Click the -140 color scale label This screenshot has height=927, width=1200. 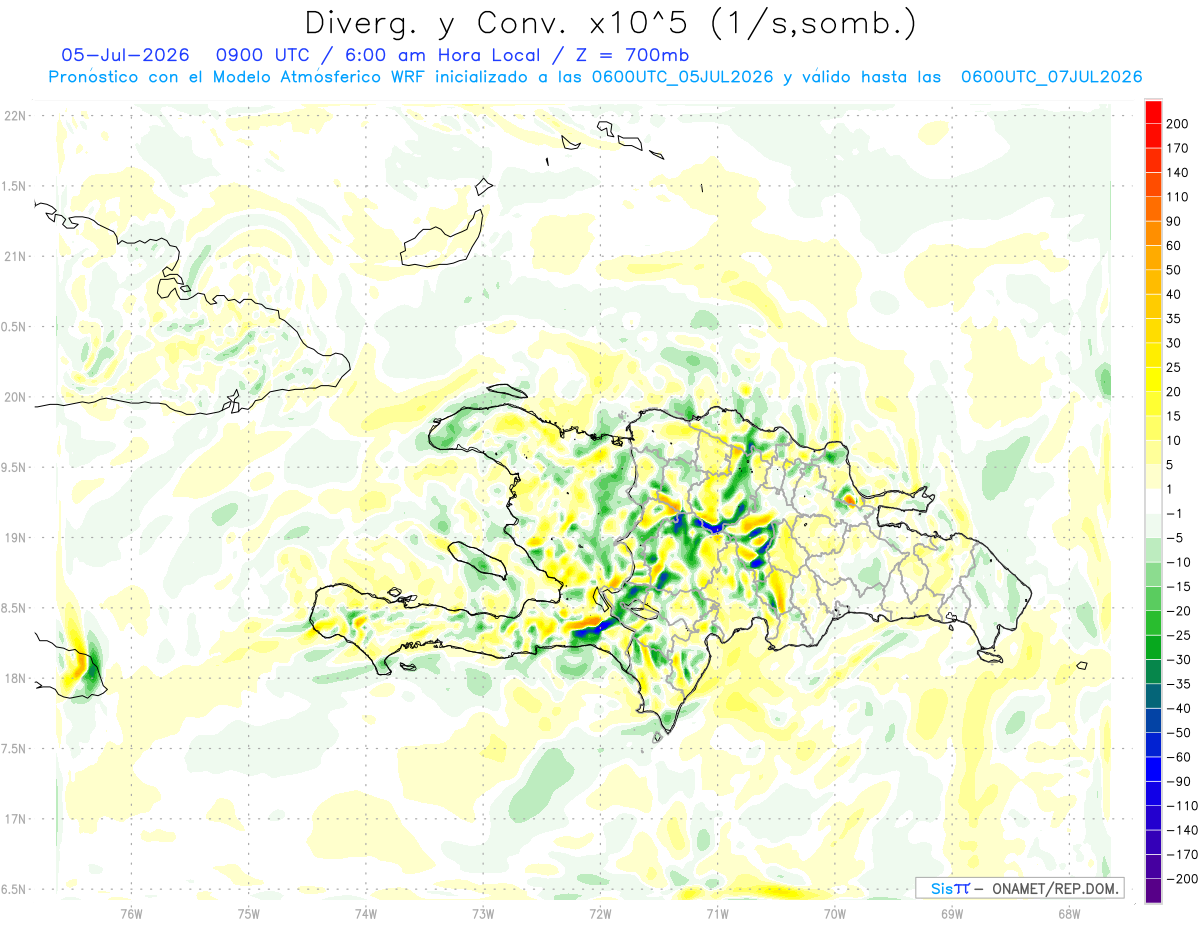tap(1184, 831)
